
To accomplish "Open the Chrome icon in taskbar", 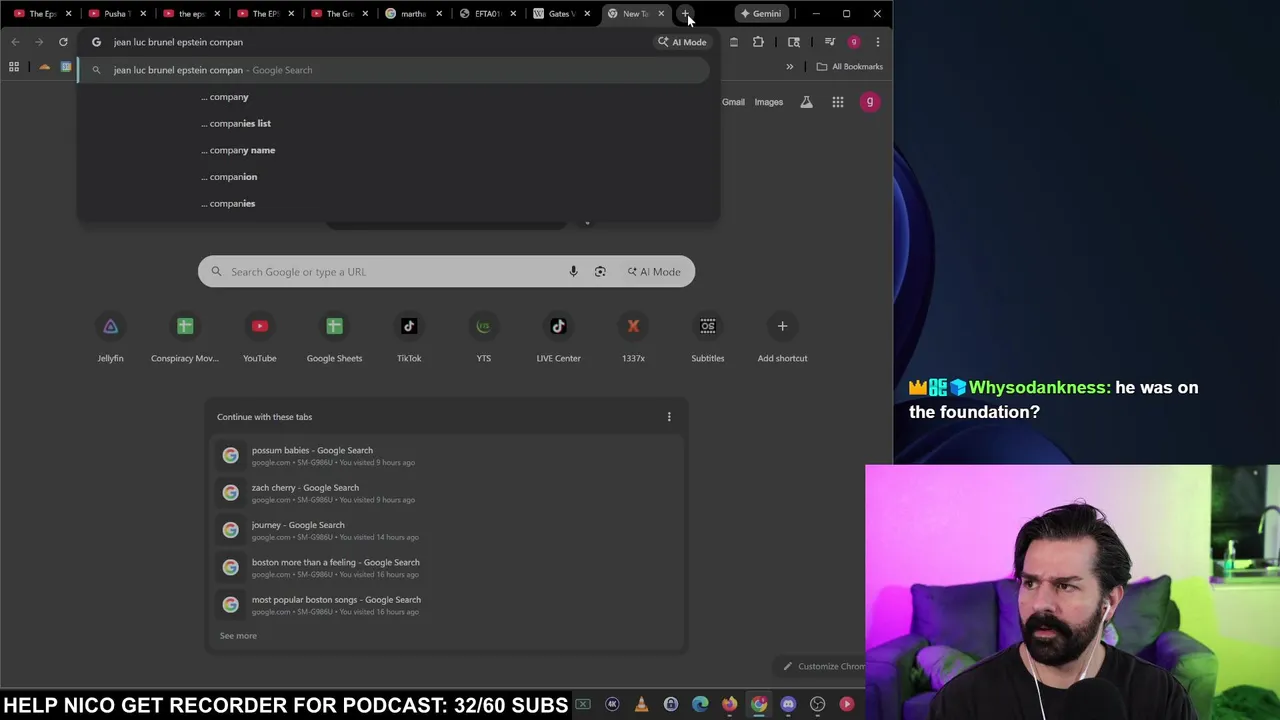I will pos(759,705).
